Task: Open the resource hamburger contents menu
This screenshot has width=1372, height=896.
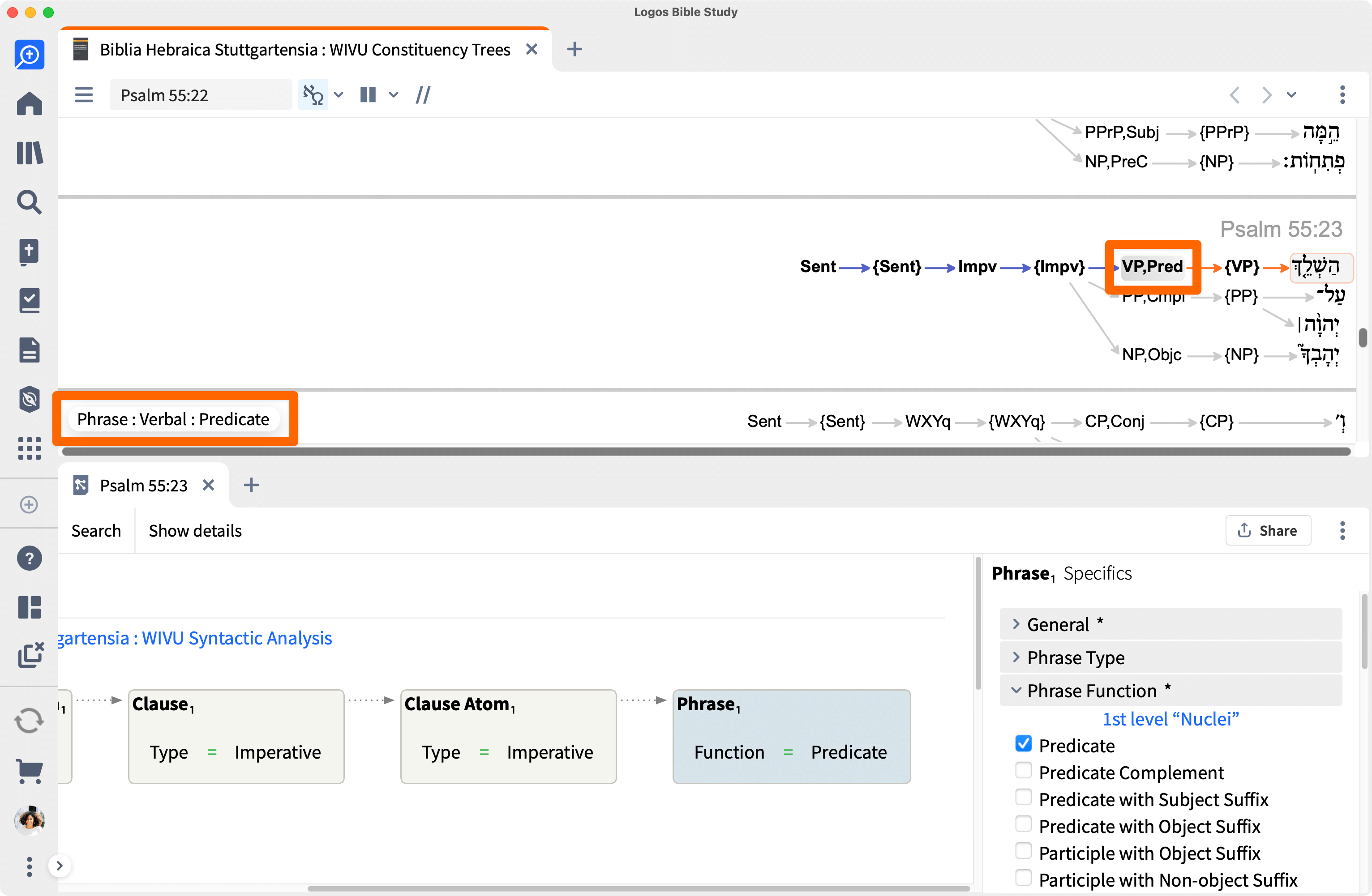Action: (84, 95)
